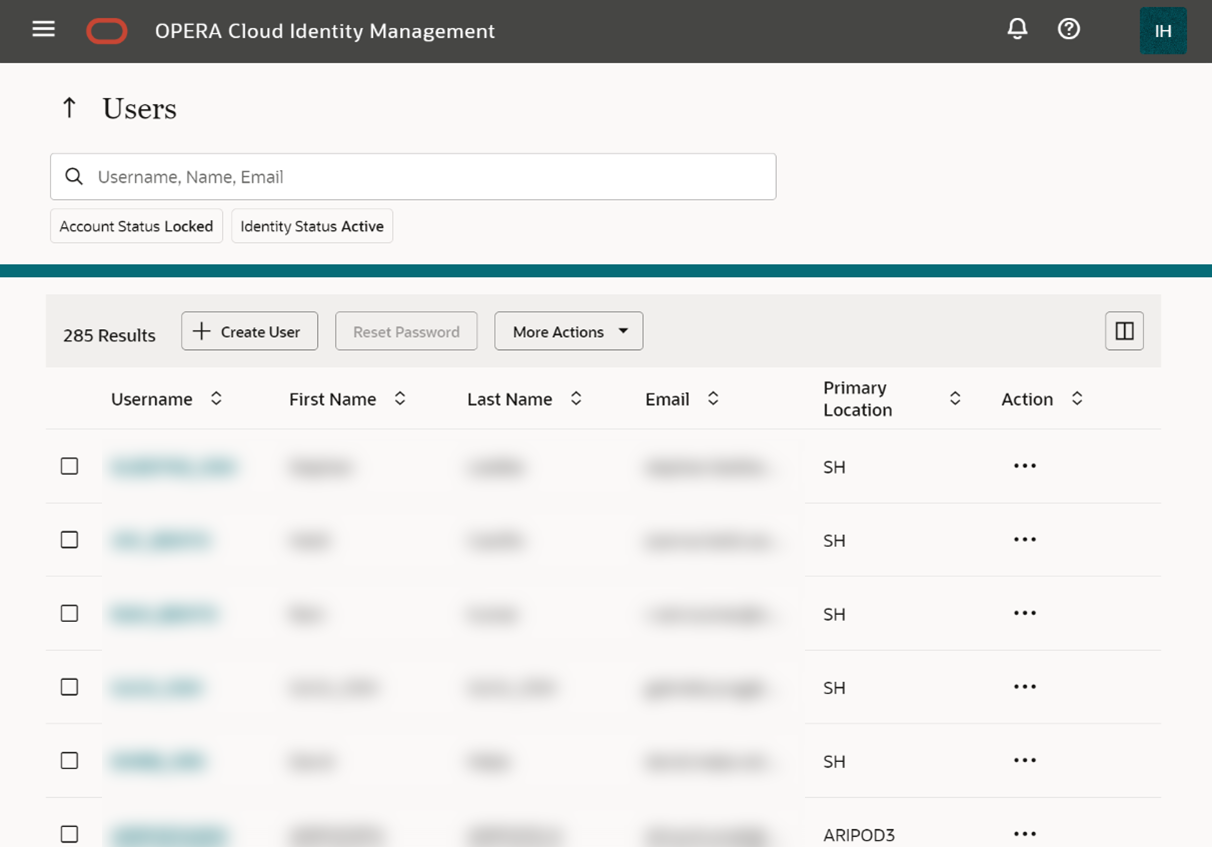Focus the Username, Name, Email search field

click(x=413, y=177)
